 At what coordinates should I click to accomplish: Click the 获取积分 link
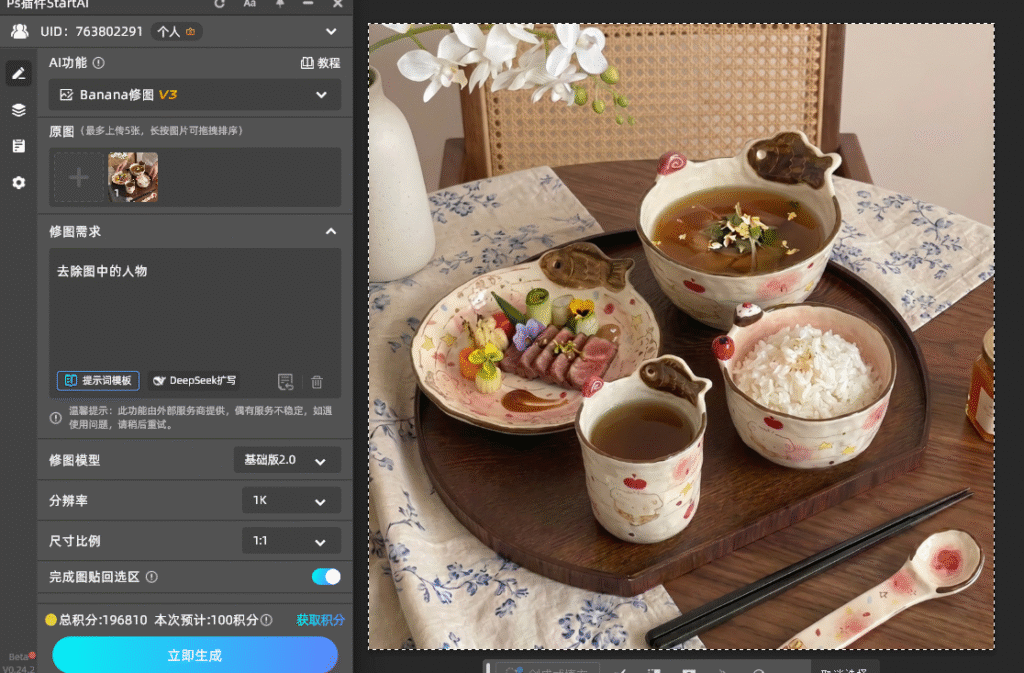(x=320, y=619)
